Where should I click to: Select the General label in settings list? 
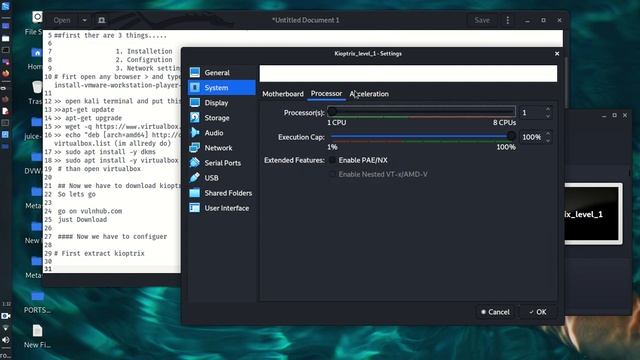click(217, 73)
